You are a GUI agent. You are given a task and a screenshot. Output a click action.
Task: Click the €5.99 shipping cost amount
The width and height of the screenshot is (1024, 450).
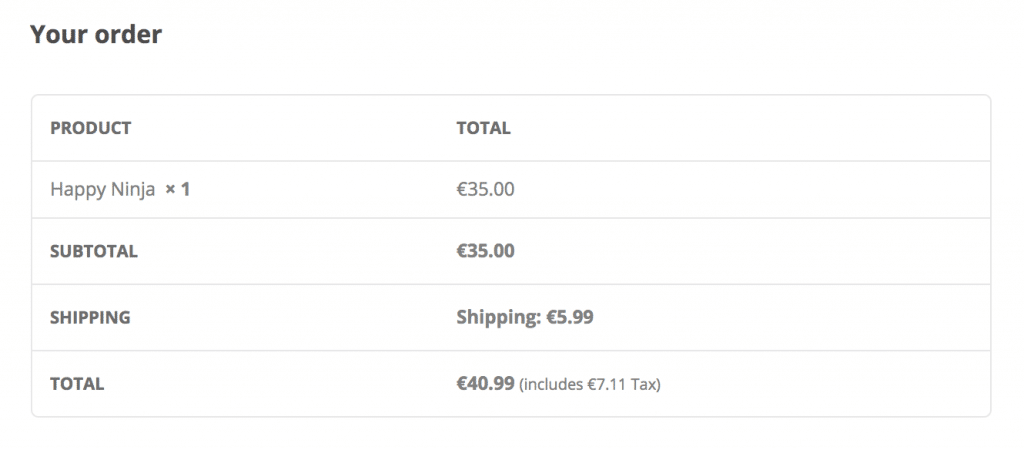click(x=570, y=317)
